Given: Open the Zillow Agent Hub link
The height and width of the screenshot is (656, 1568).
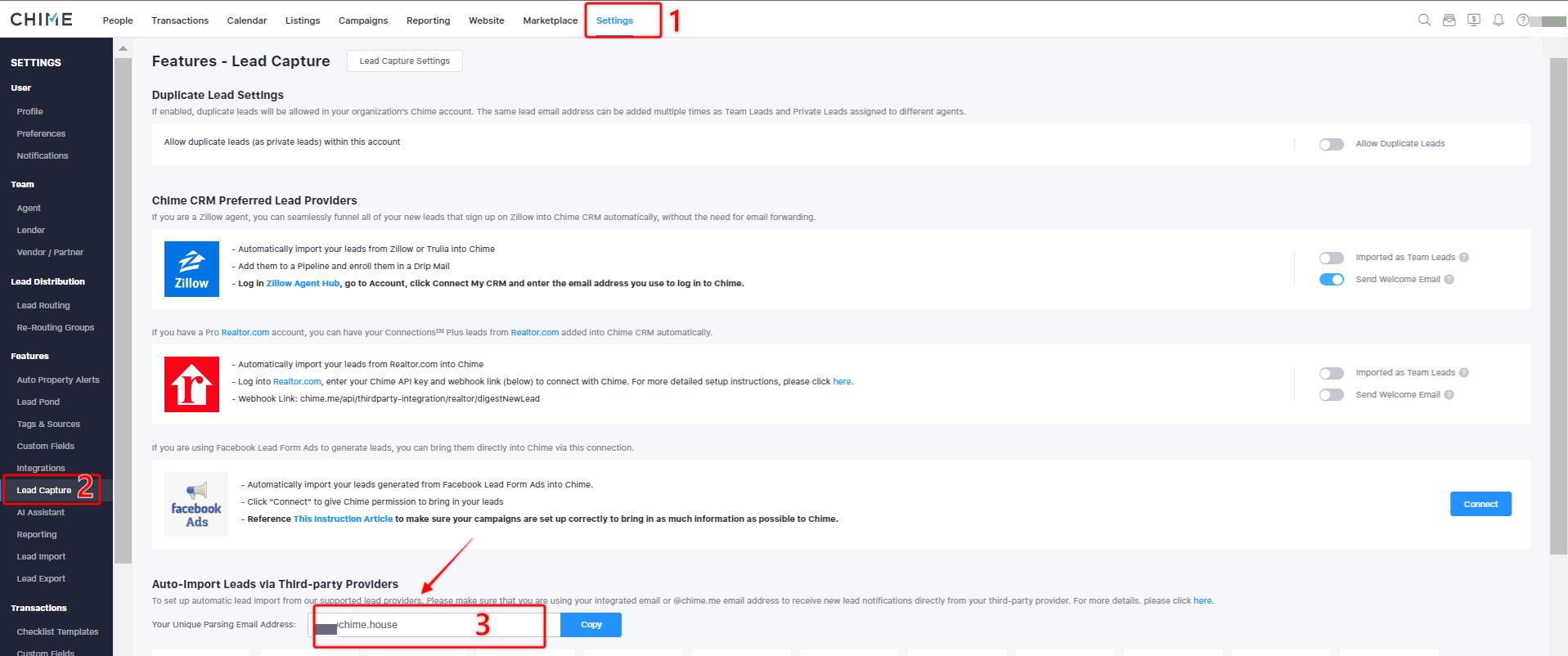Looking at the screenshot, I should click(x=303, y=284).
